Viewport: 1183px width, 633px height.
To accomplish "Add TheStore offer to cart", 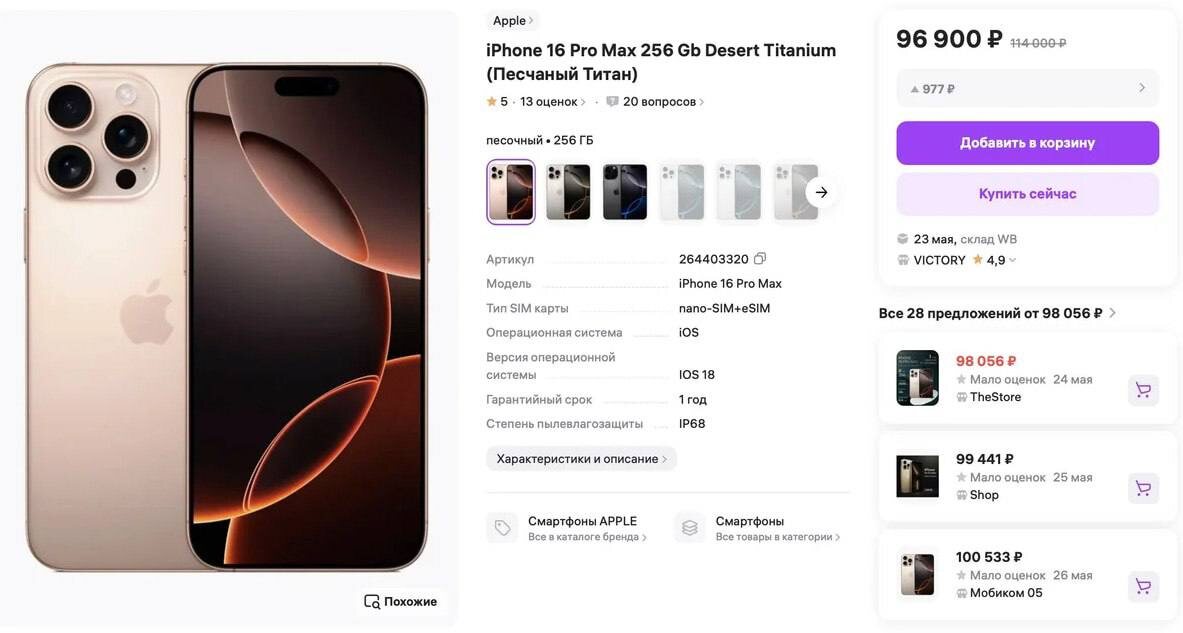I will point(1143,390).
